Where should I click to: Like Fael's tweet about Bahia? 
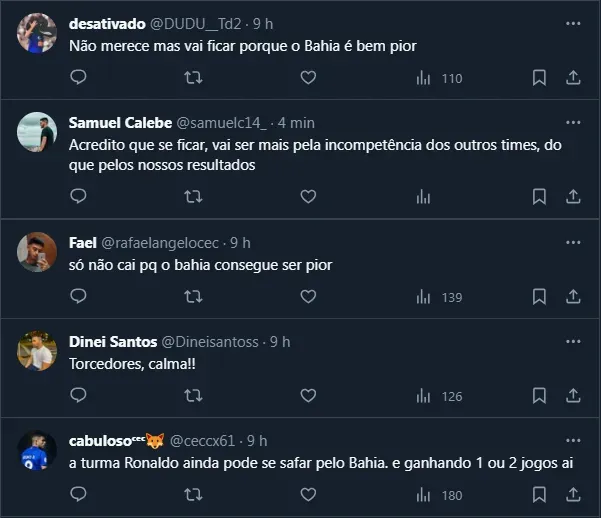point(308,296)
